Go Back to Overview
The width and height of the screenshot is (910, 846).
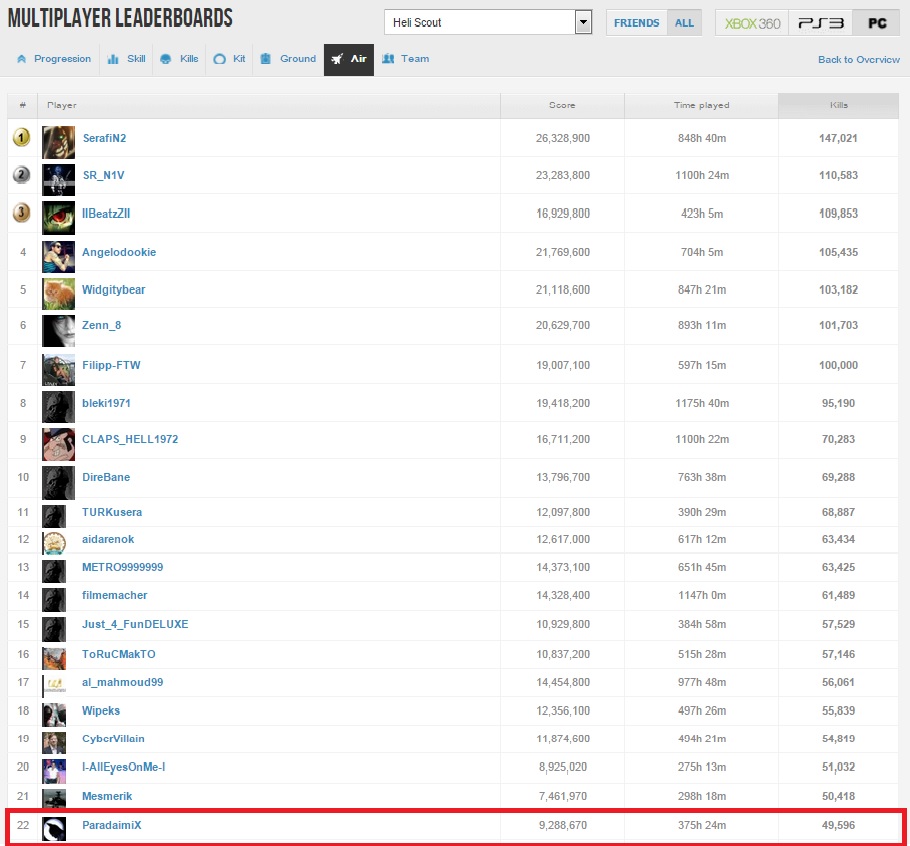[858, 60]
